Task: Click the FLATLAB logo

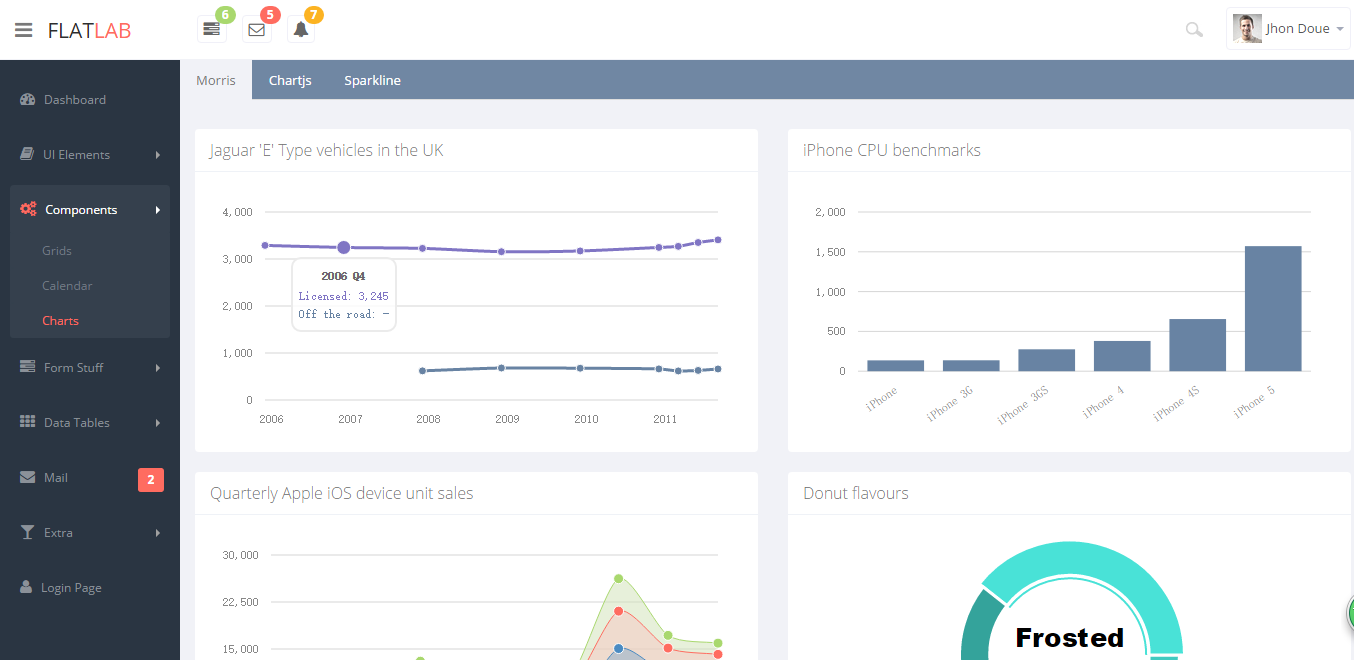Action: (x=89, y=30)
